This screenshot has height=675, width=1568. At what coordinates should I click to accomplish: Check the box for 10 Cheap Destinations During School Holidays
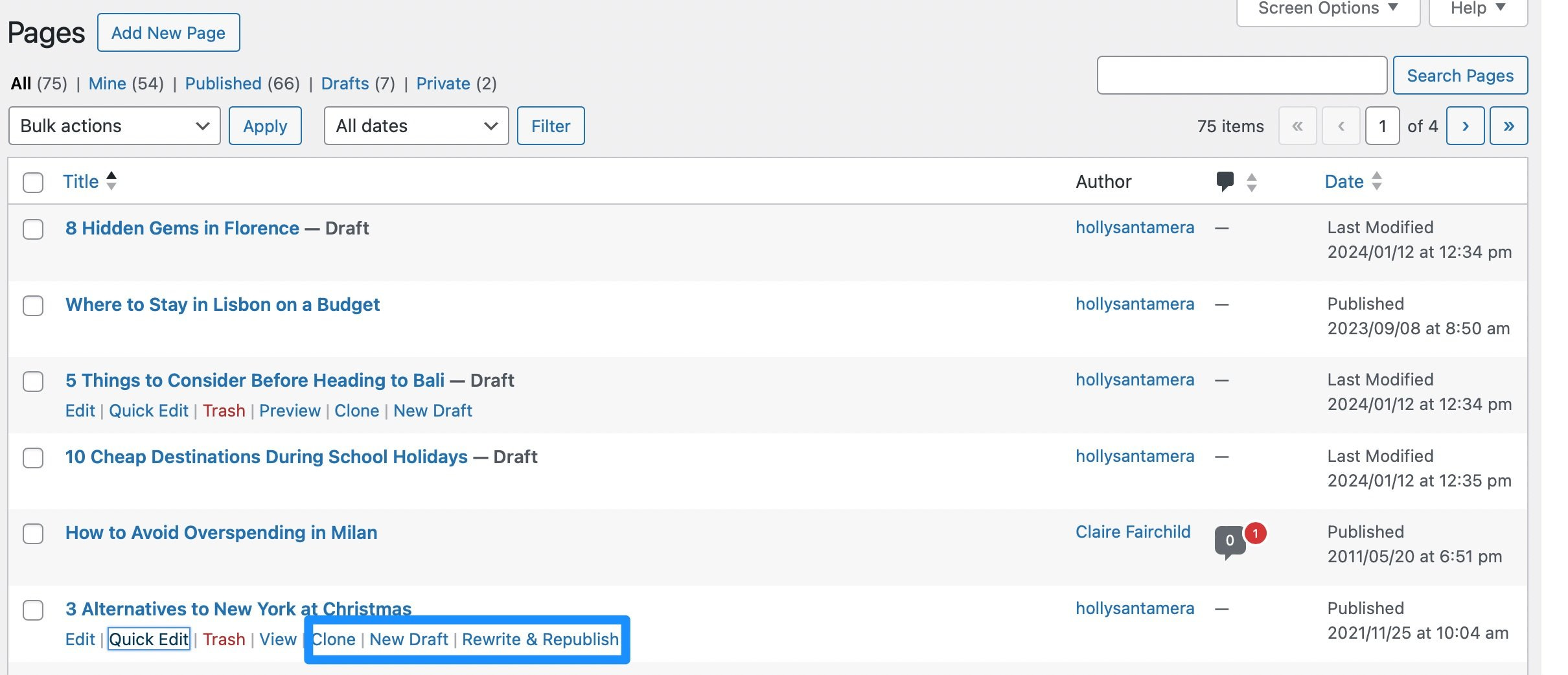tap(33, 458)
